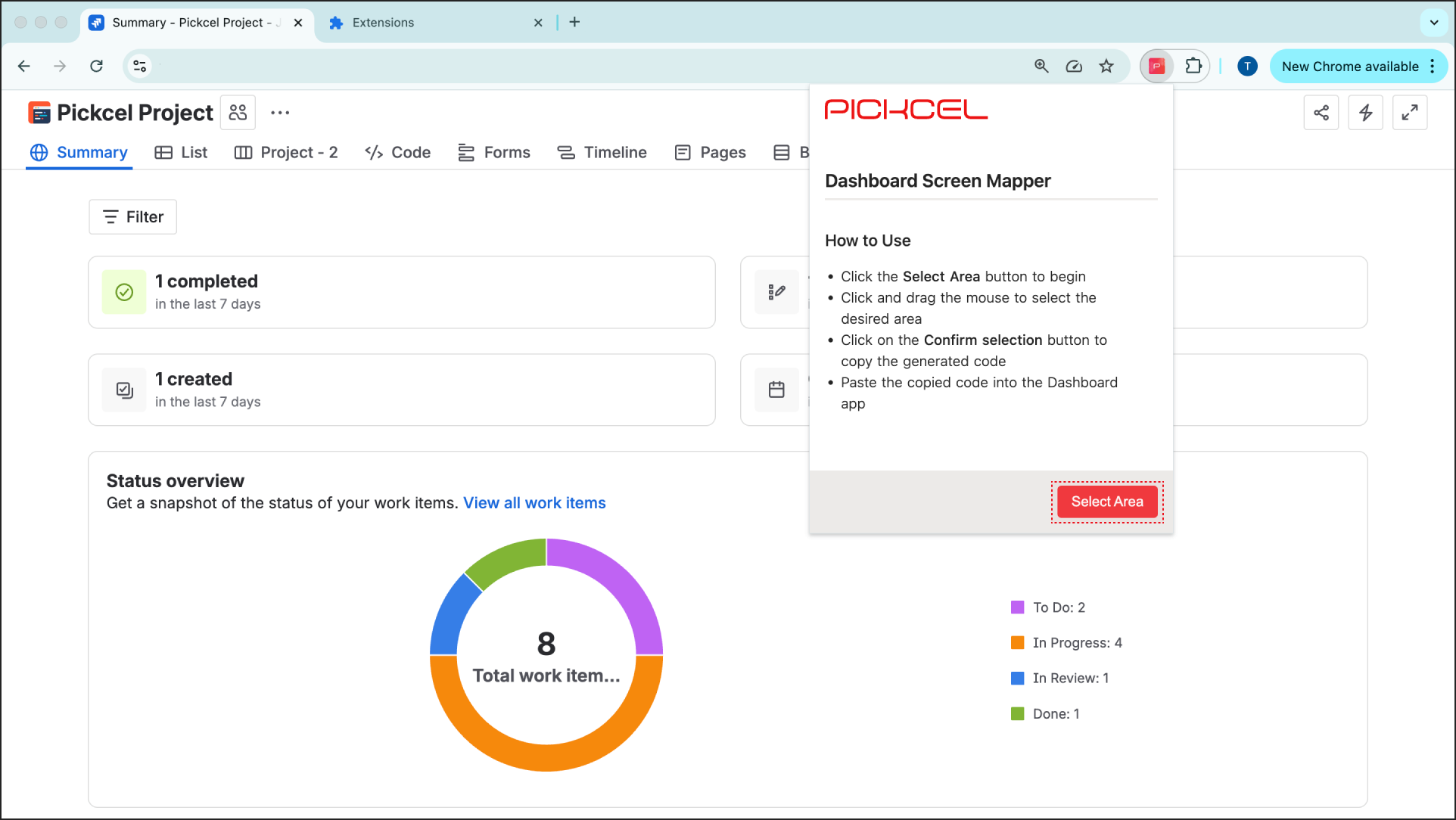Click the zoom magnifier in address bar
1456x820 pixels.
tap(1041, 67)
